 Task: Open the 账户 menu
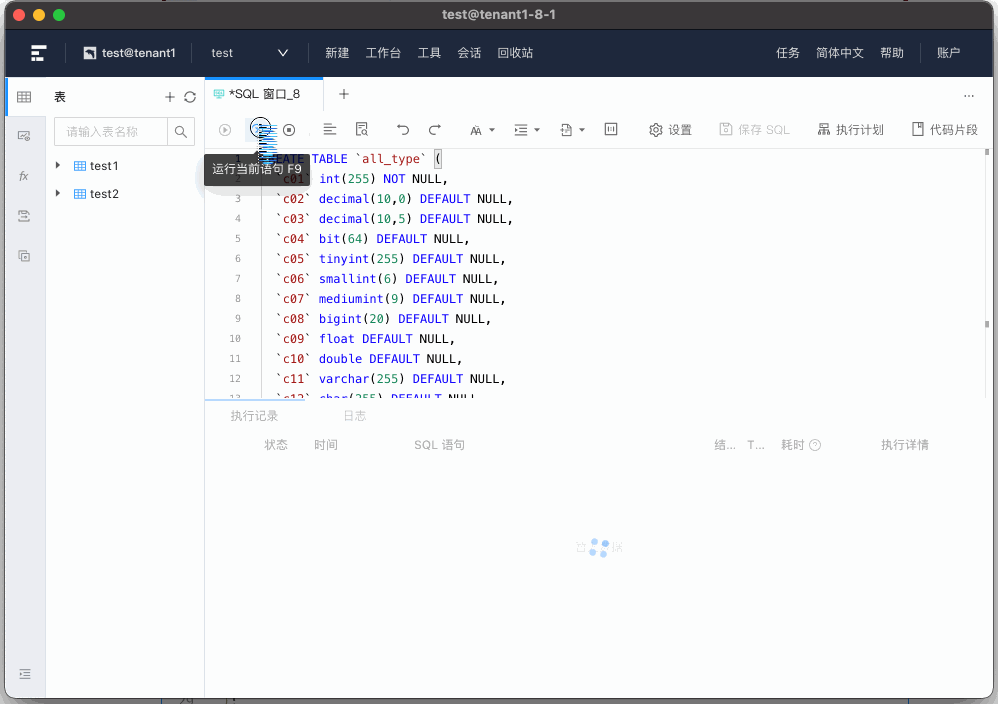click(x=948, y=53)
